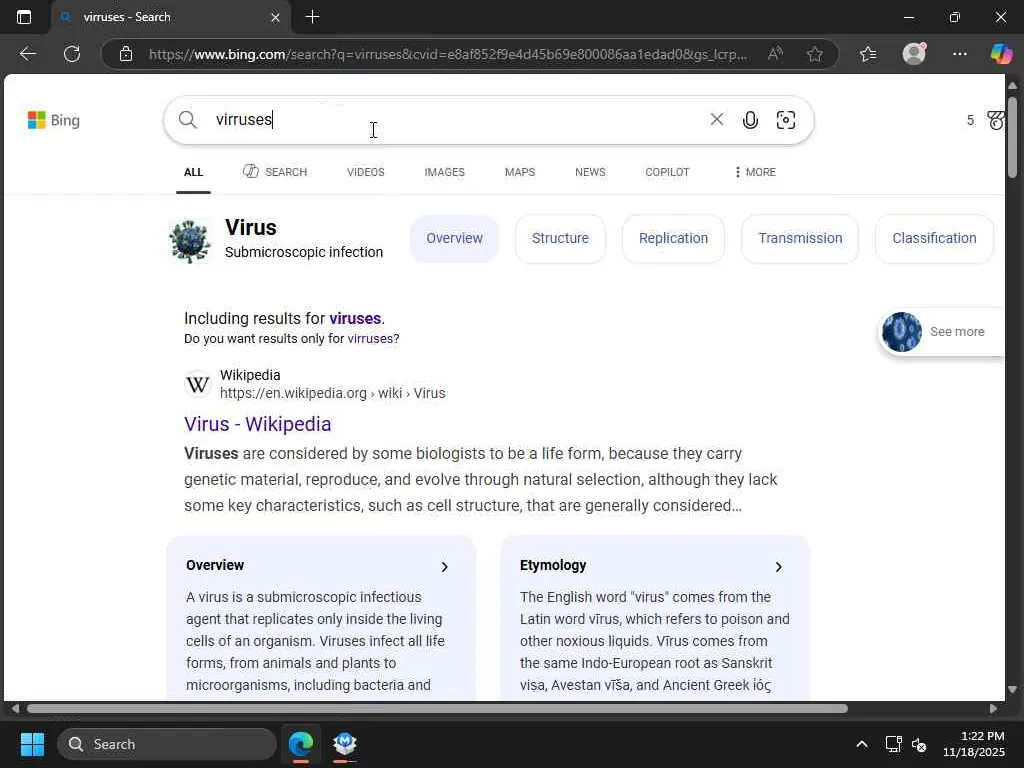
Task: Reload the page with refresh icon
Action: (x=72, y=54)
